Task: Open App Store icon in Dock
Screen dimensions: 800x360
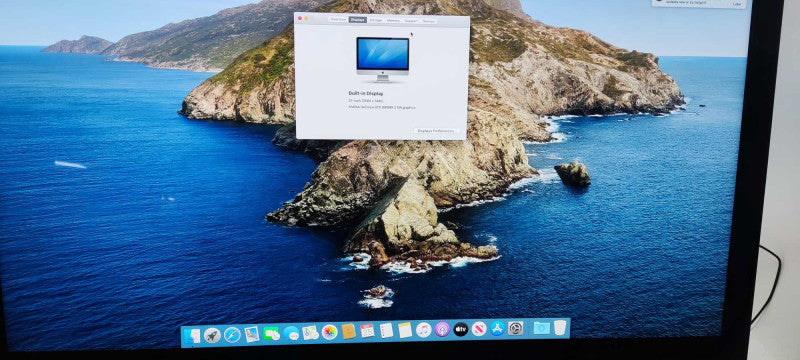Action: tap(497, 328)
